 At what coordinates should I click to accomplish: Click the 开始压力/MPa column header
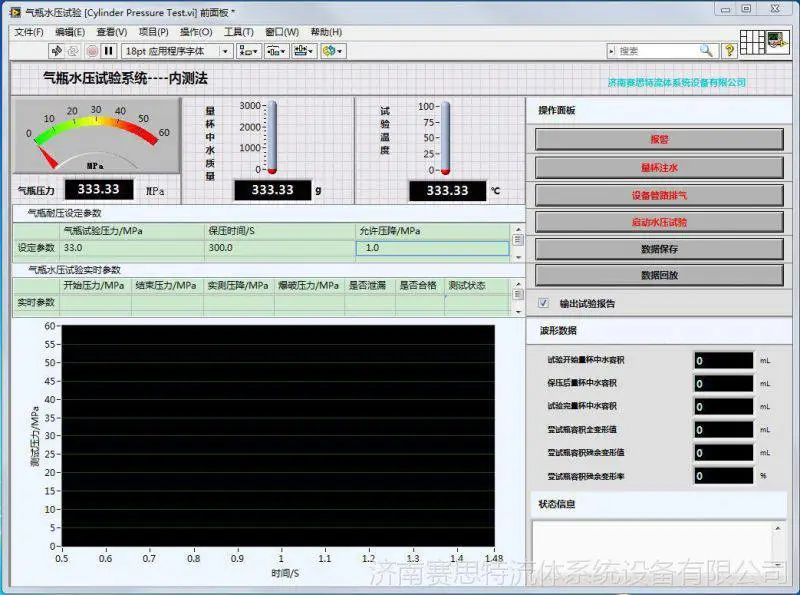coord(93,286)
